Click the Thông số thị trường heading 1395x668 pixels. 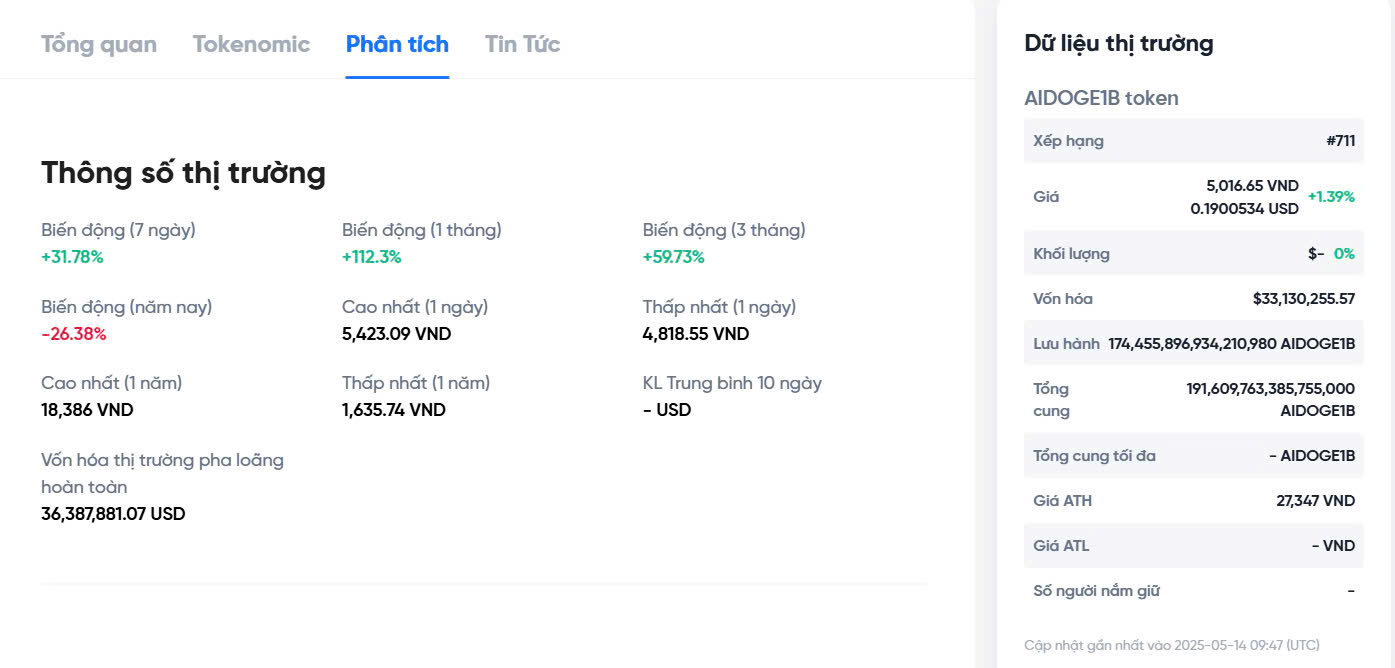coord(181,172)
